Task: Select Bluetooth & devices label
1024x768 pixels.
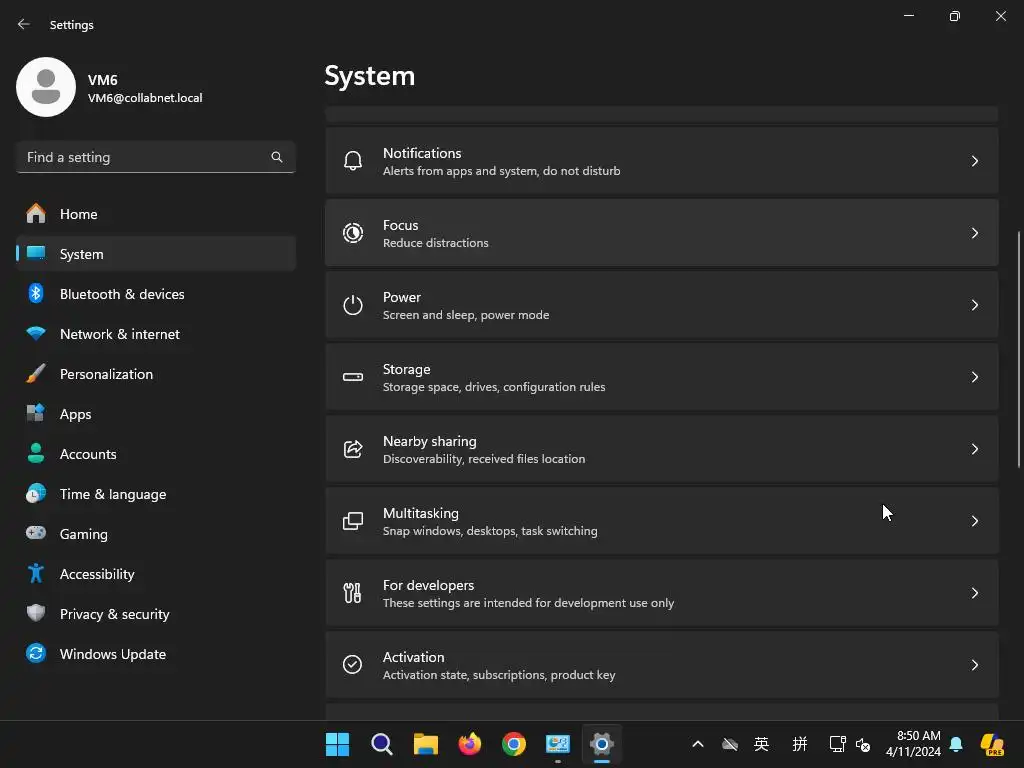Action: 122,294
